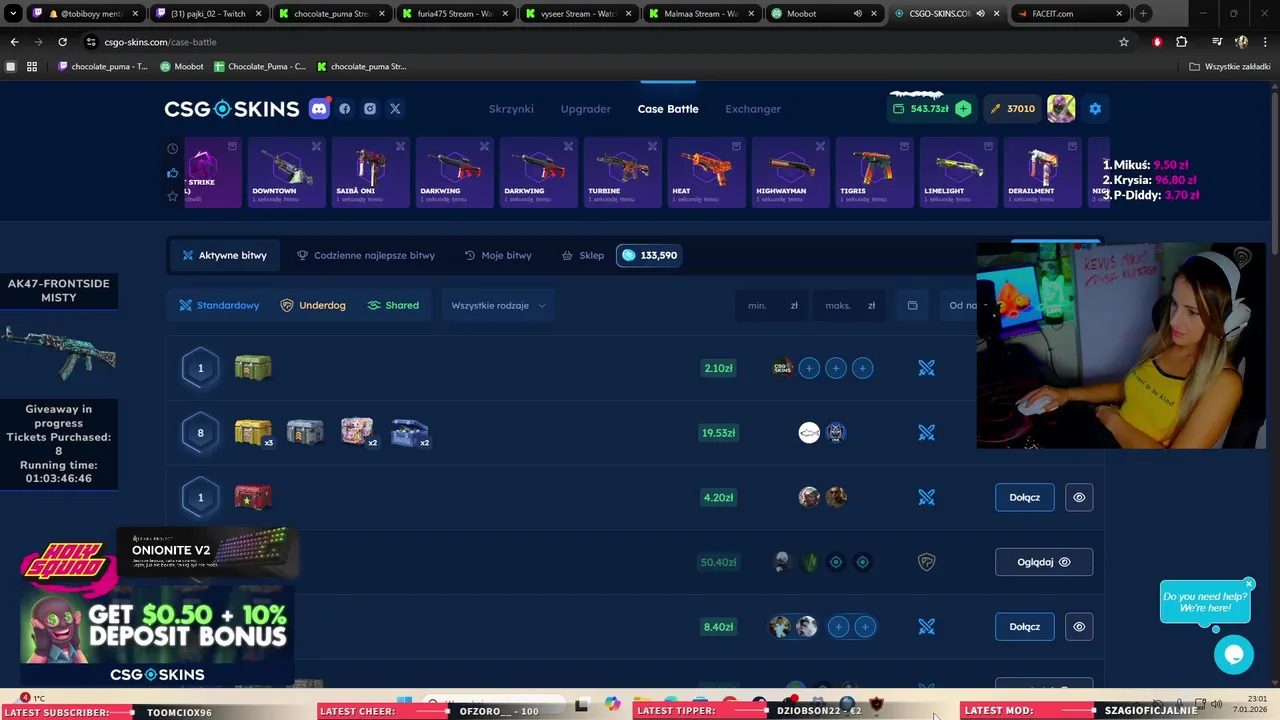Open a new browser tab
Screen dimensions: 1280x720
click(1143, 14)
